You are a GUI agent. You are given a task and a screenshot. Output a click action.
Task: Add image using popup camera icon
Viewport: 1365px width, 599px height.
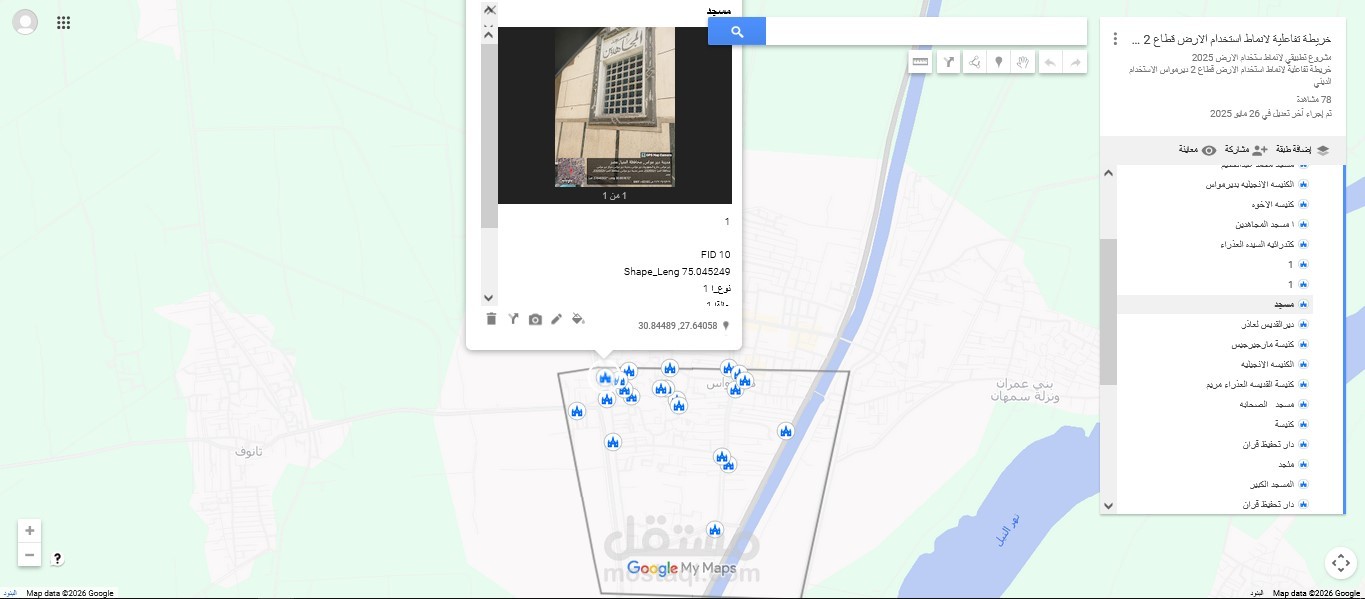[535, 319]
